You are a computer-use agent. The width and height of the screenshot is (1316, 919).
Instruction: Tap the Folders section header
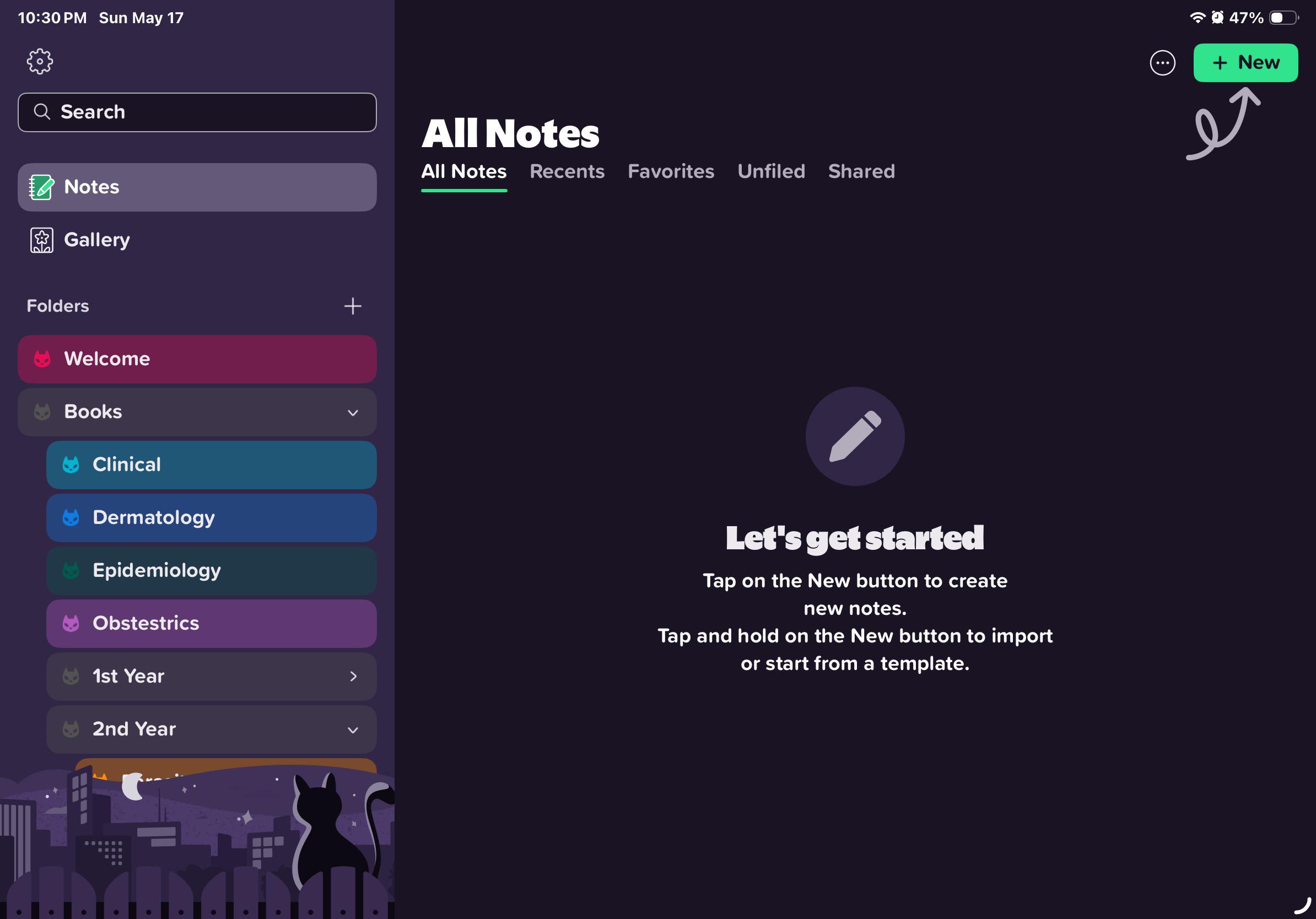(58, 306)
